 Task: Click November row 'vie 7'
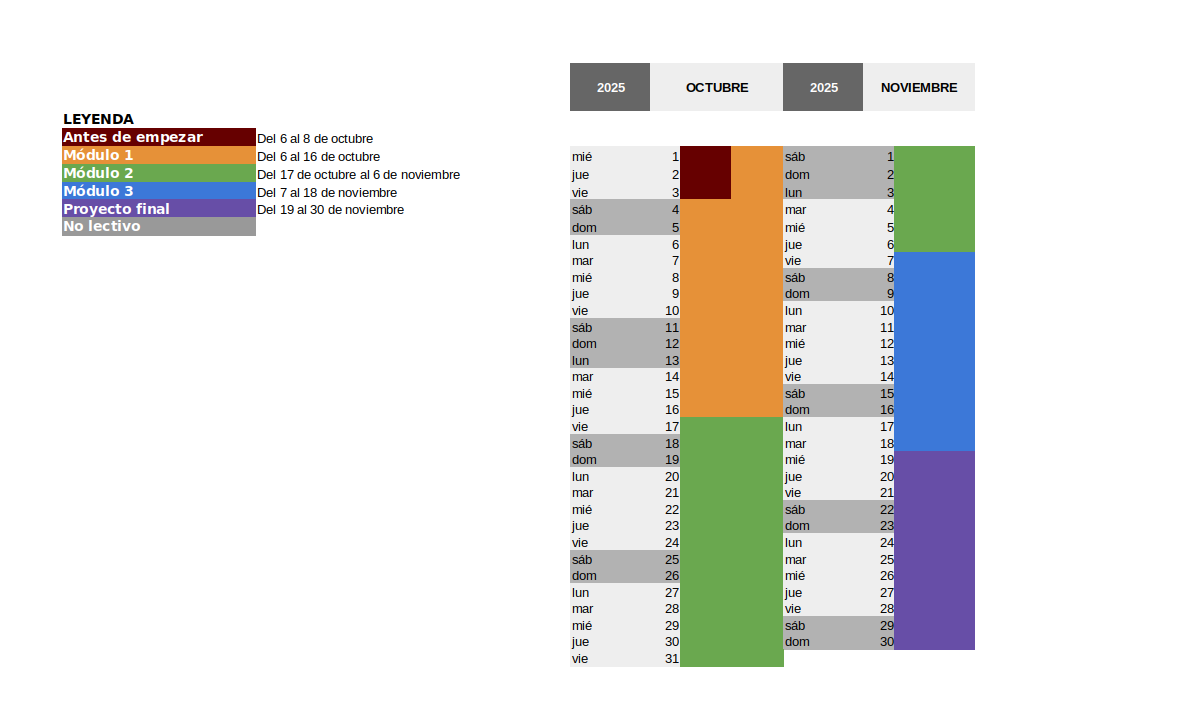(x=838, y=261)
